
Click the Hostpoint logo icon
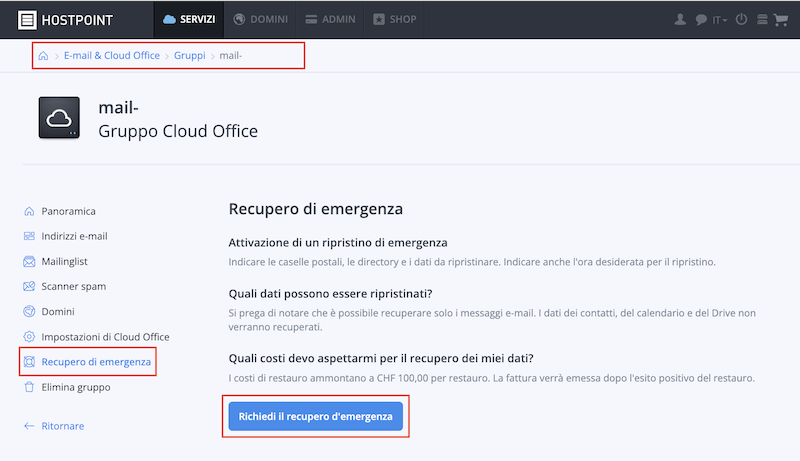click(27, 20)
